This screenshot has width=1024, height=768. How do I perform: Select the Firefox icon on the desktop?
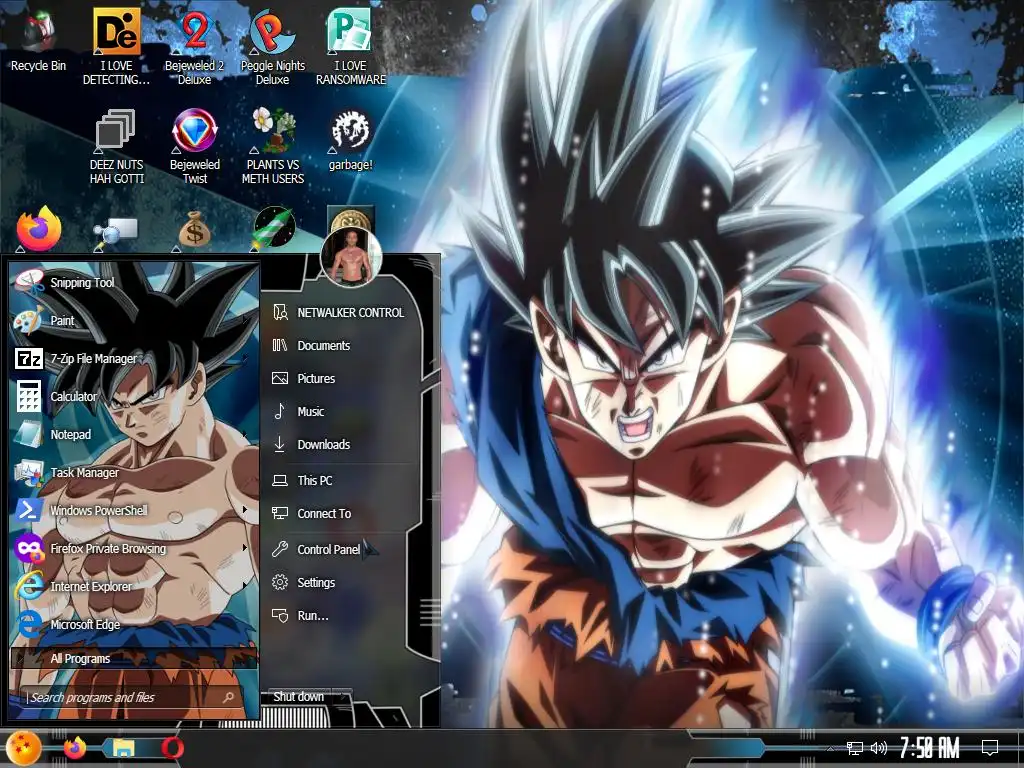(x=39, y=229)
